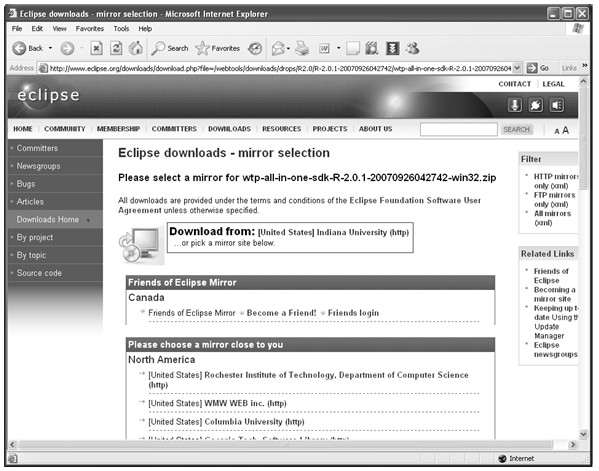Open the Edit menu

coord(37,29)
